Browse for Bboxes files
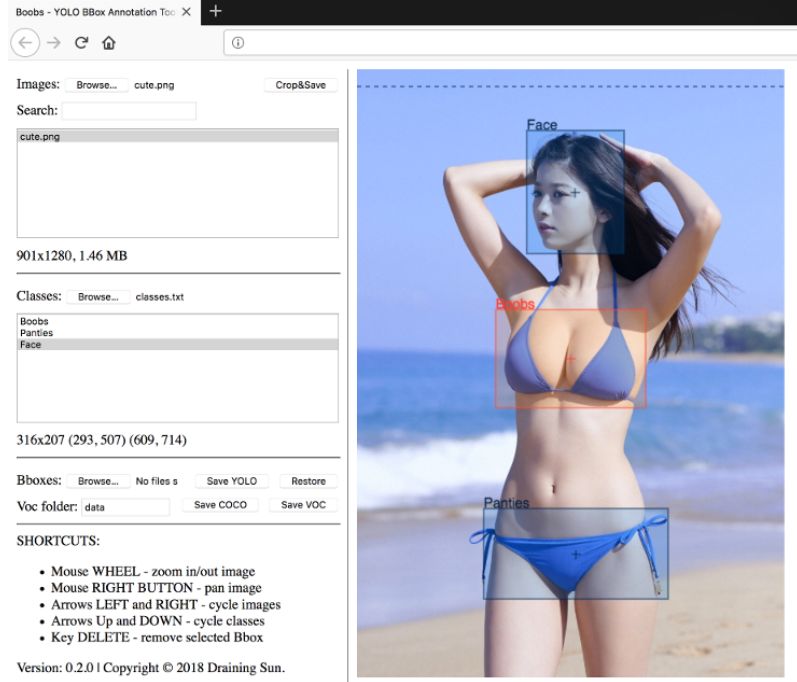 click(98, 481)
